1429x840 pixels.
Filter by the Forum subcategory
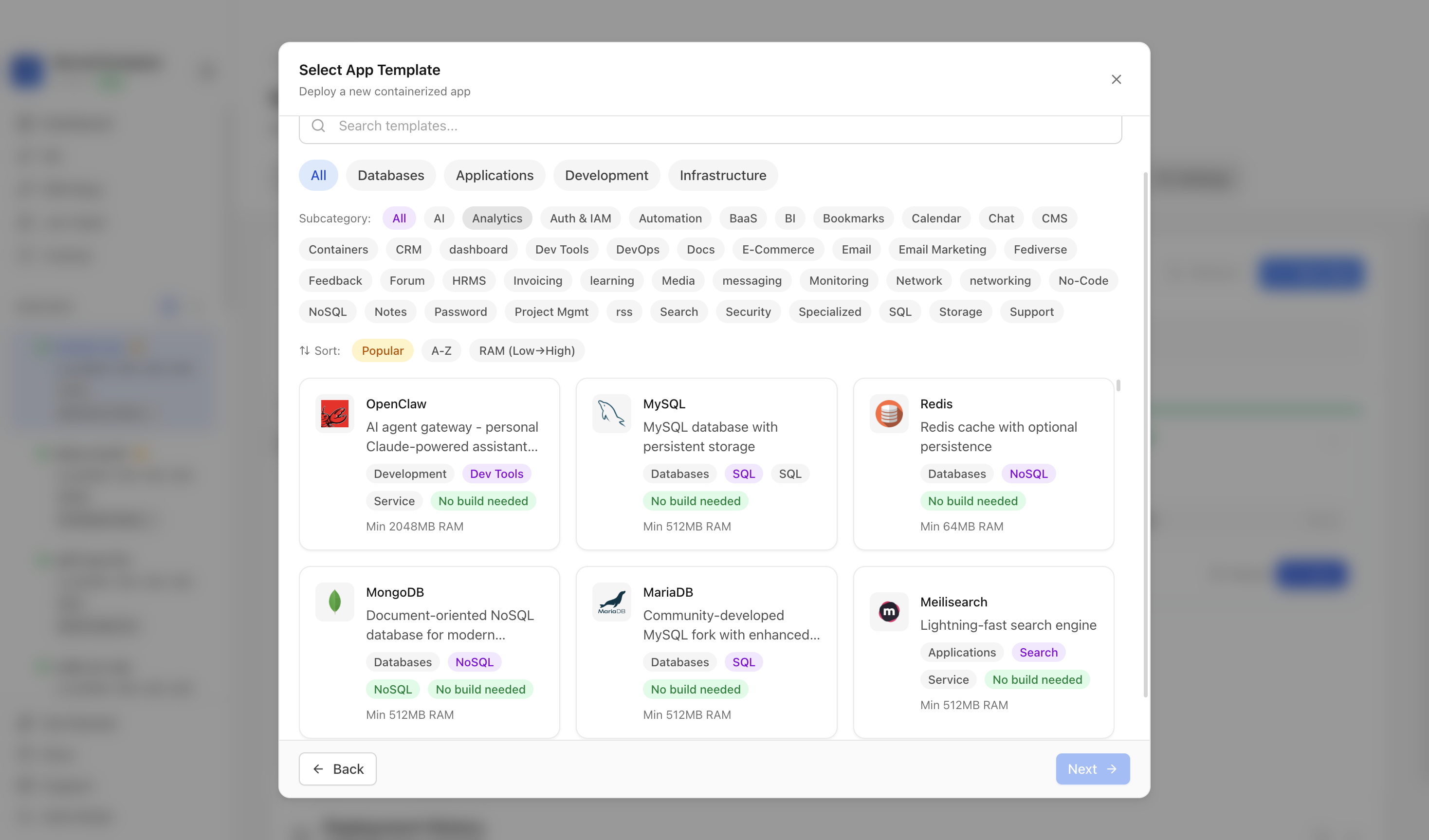coord(406,280)
